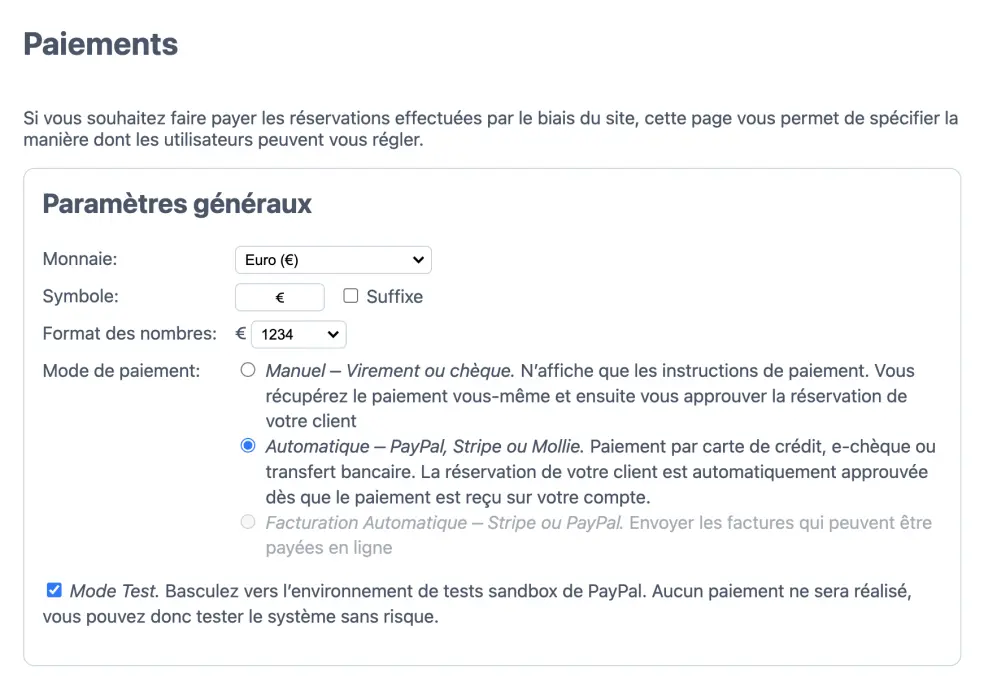Enable the Suffixe checkbox

click(350, 296)
